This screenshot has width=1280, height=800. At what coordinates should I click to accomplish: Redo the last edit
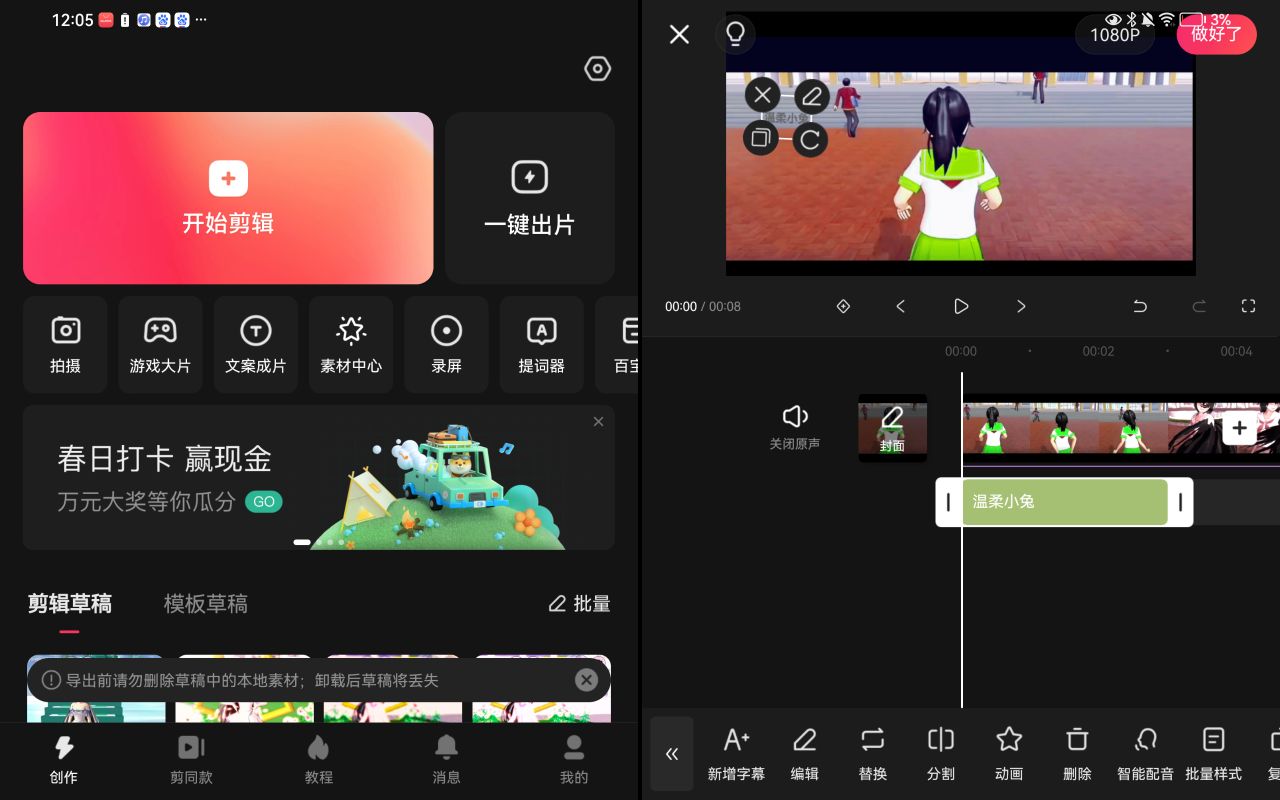pos(1199,306)
